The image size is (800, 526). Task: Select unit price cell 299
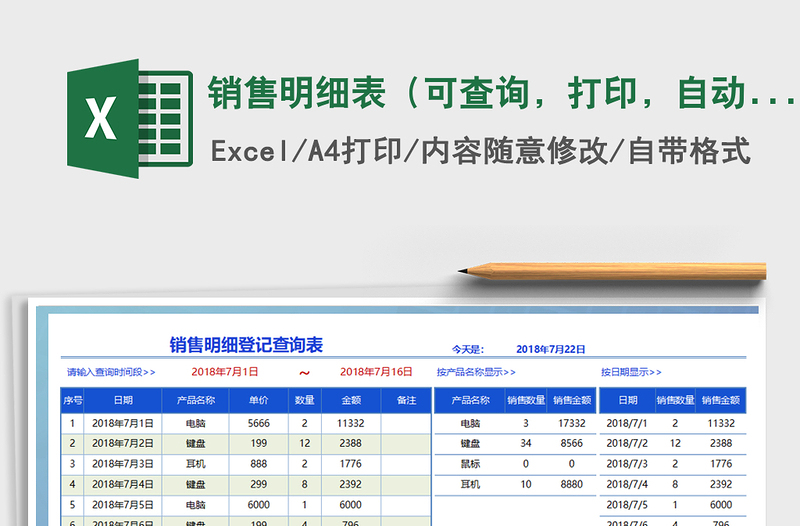(259, 484)
